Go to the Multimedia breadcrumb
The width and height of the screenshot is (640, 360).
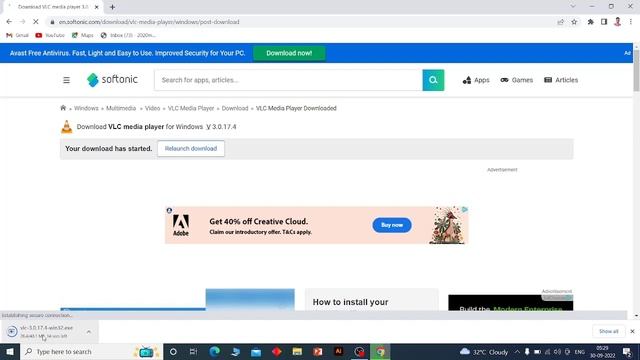[121, 108]
